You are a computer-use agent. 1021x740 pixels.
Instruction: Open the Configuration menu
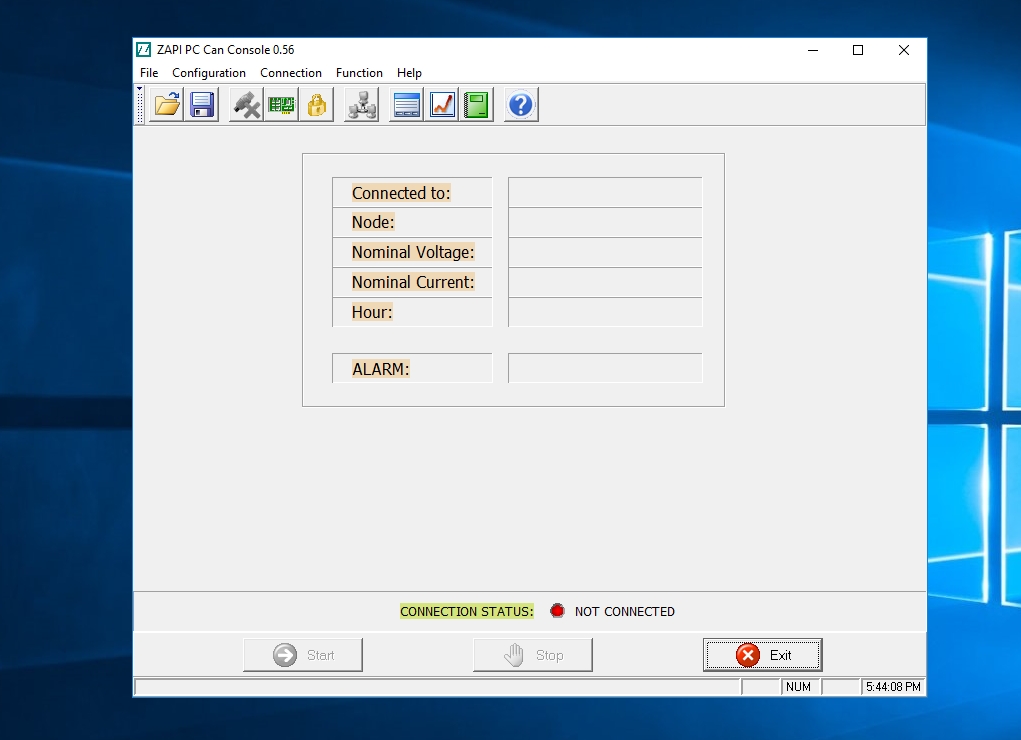coord(209,73)
